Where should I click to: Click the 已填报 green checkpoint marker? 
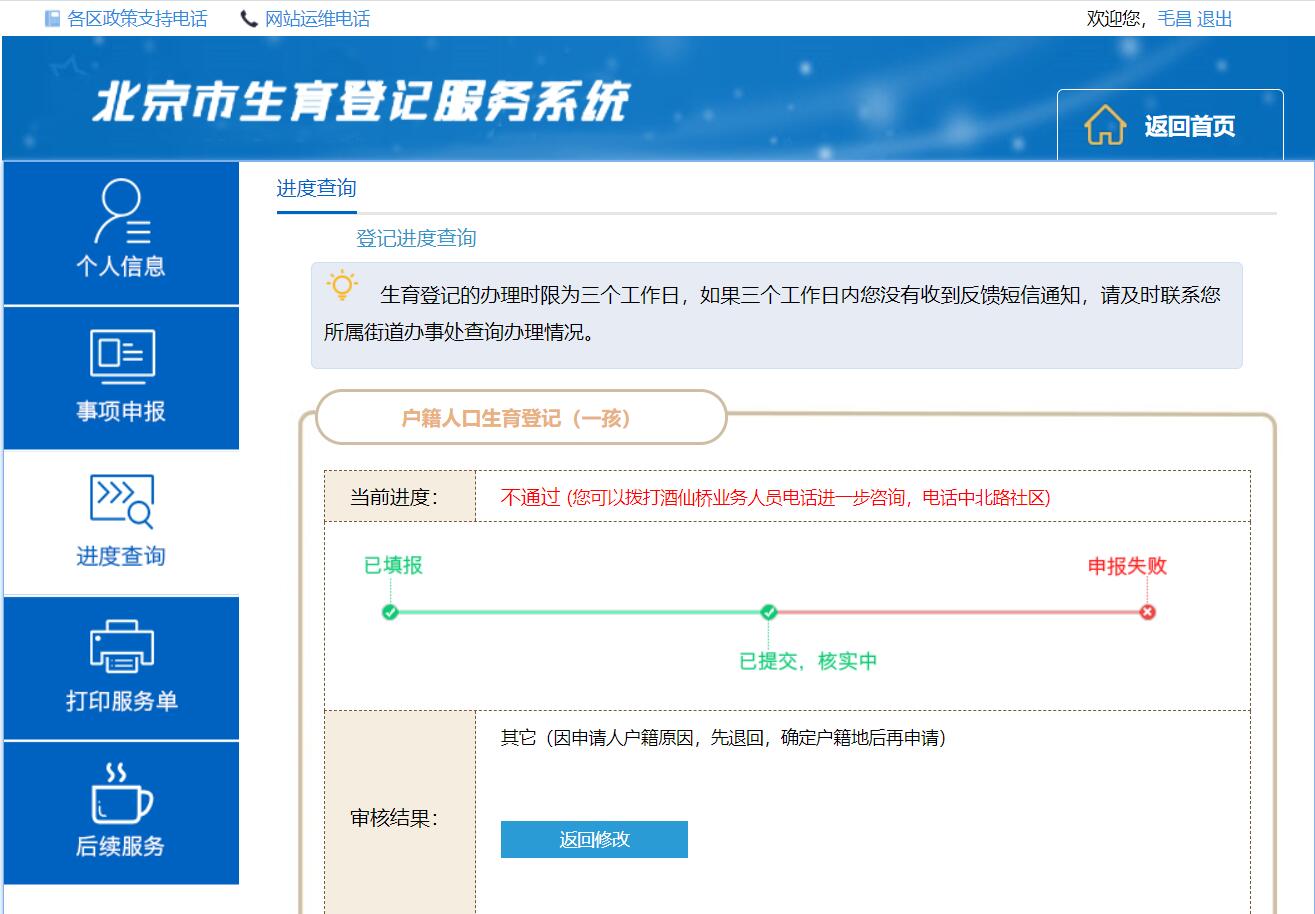coord(390,612)
